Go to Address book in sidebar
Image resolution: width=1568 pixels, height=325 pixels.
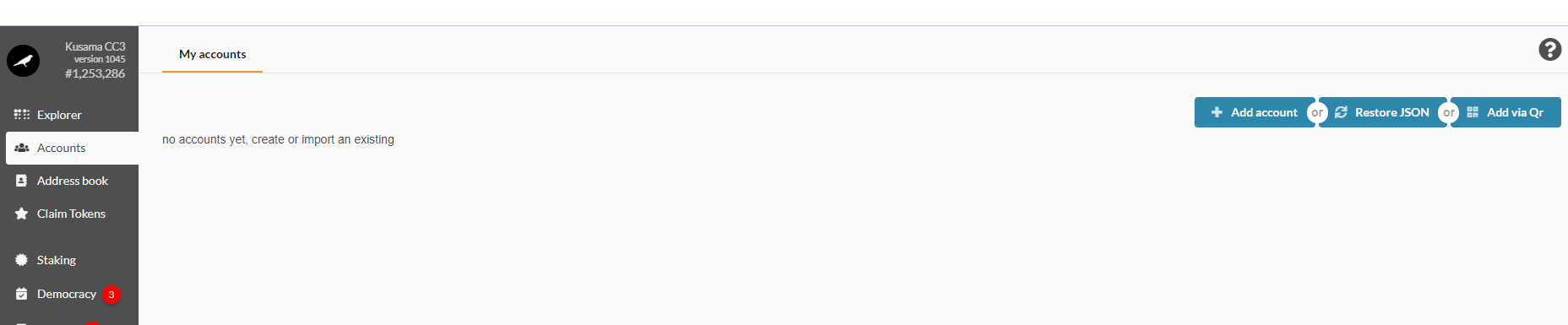(72, 181)
